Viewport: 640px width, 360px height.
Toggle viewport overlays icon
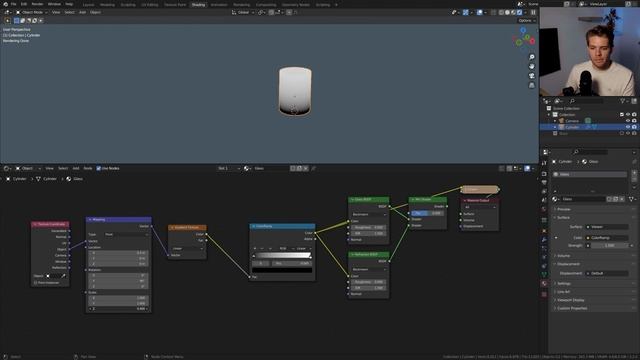tap(480, 12)
